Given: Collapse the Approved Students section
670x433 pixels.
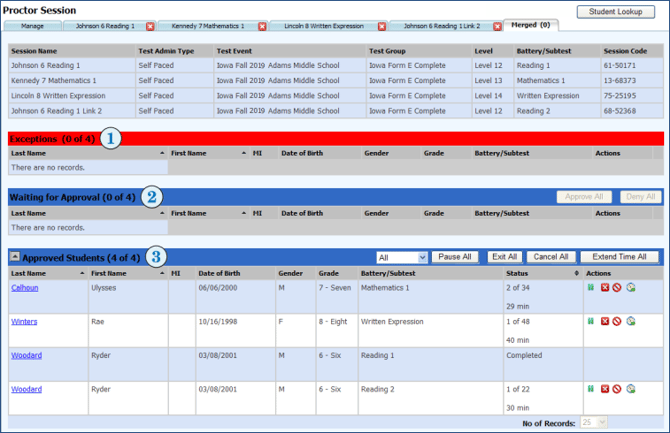Looking at the screenshot, I should pos(15,256).
